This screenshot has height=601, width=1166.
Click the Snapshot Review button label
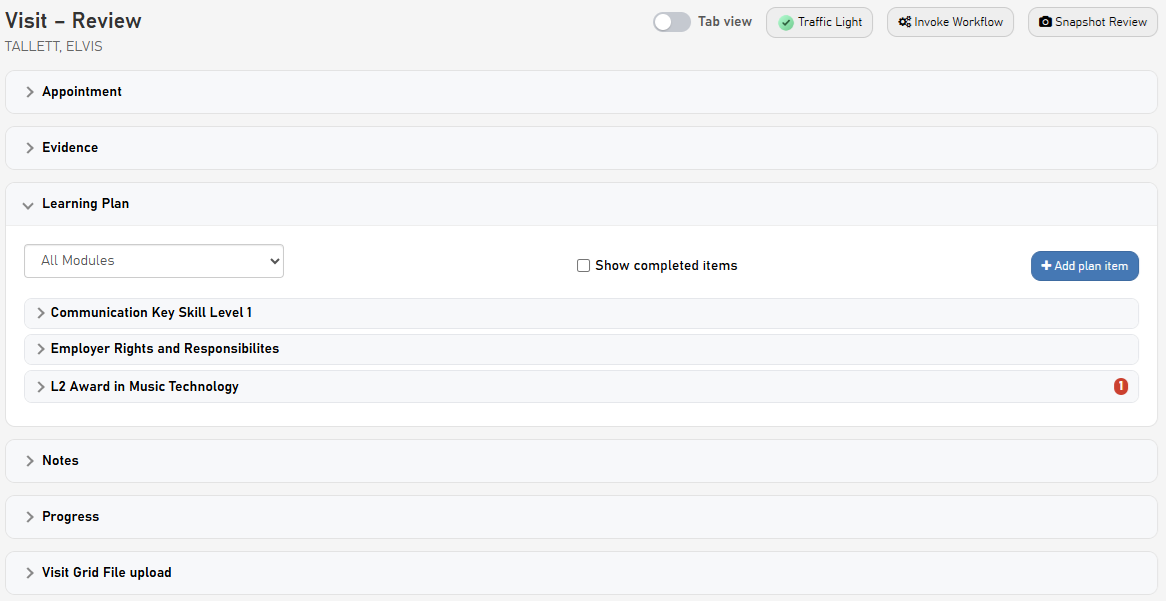pos(1101,22)
